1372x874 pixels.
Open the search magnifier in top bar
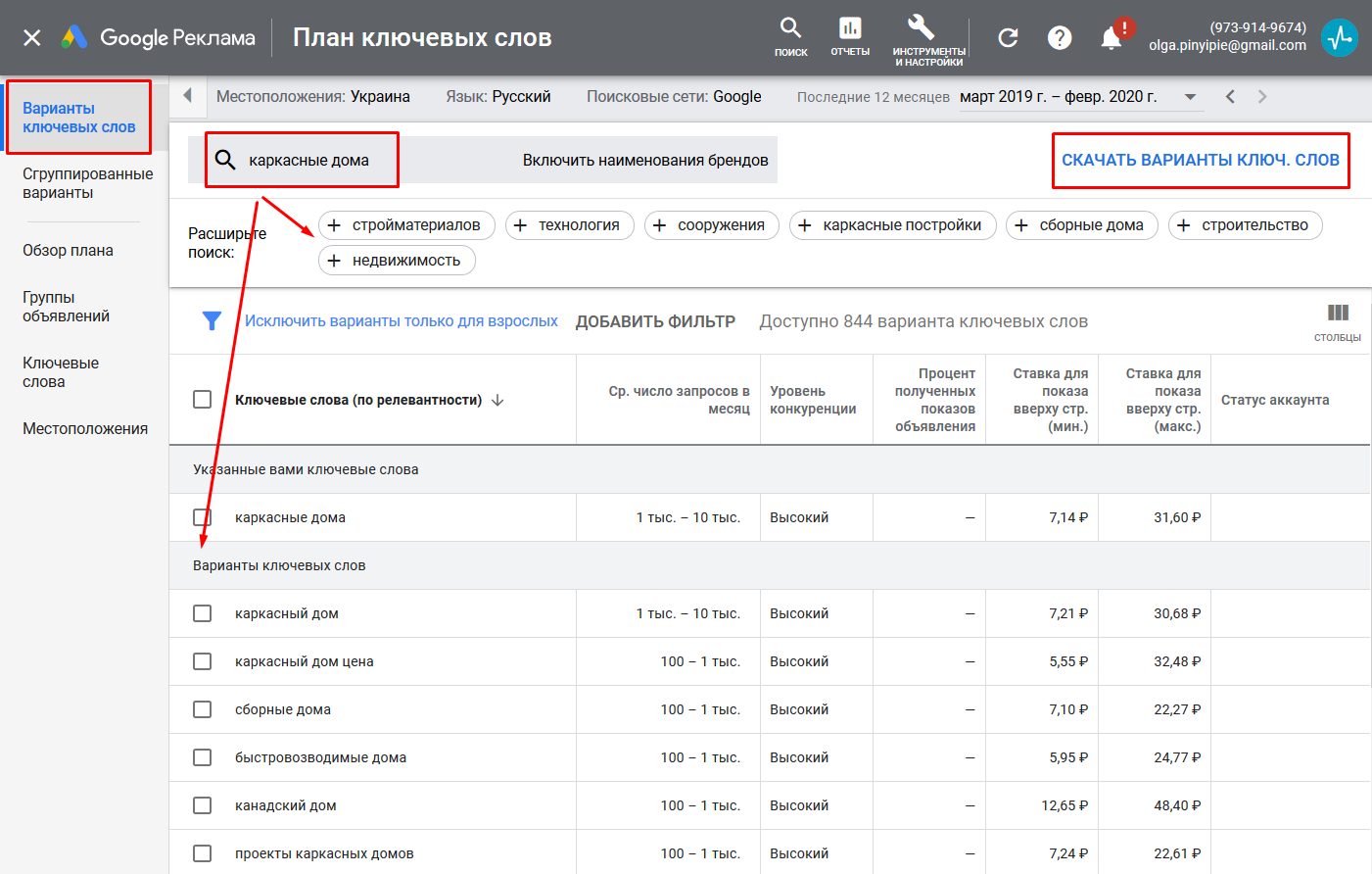point(790,28)
